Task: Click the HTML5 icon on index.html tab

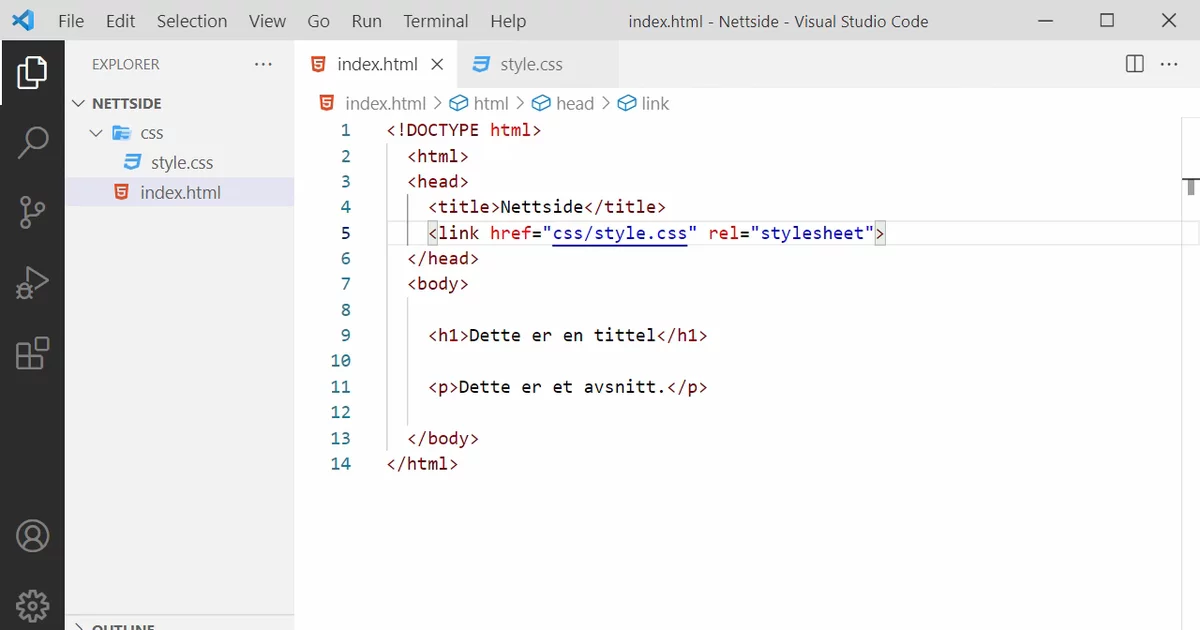Action: 318,64
